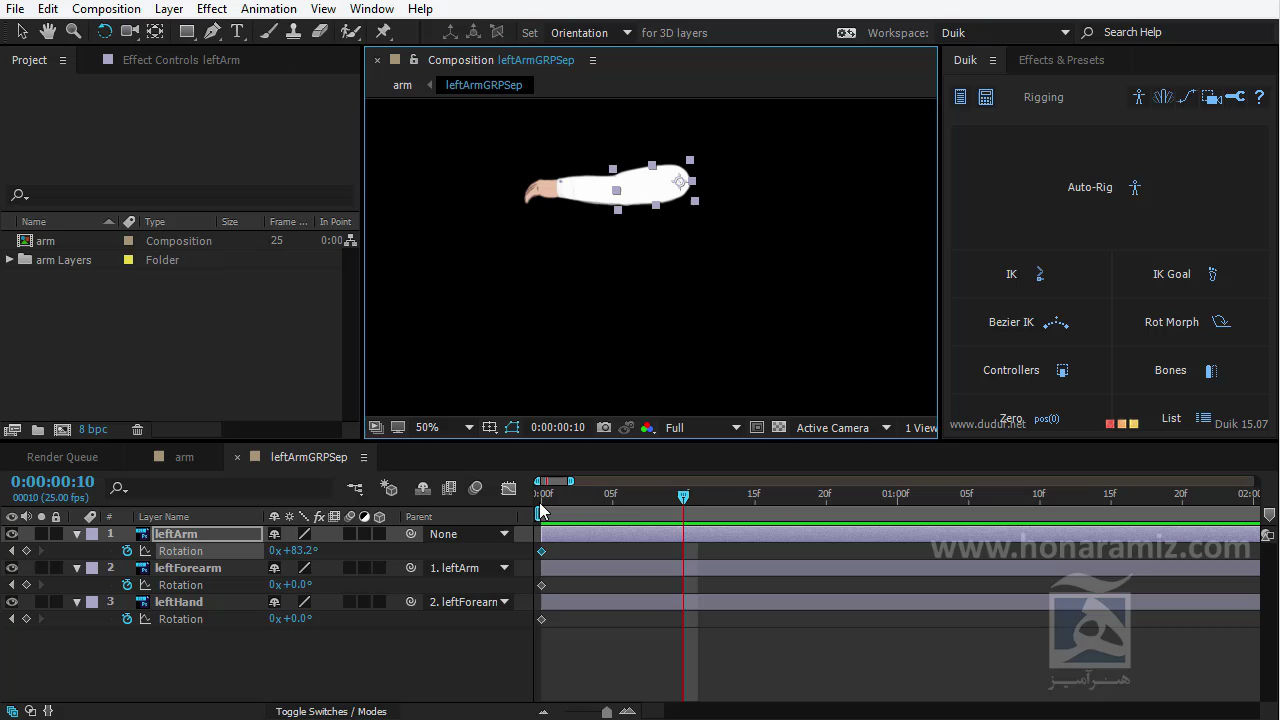Enable Draft 3D in timeline
The image size is (1280, 720).
point(389,488)
